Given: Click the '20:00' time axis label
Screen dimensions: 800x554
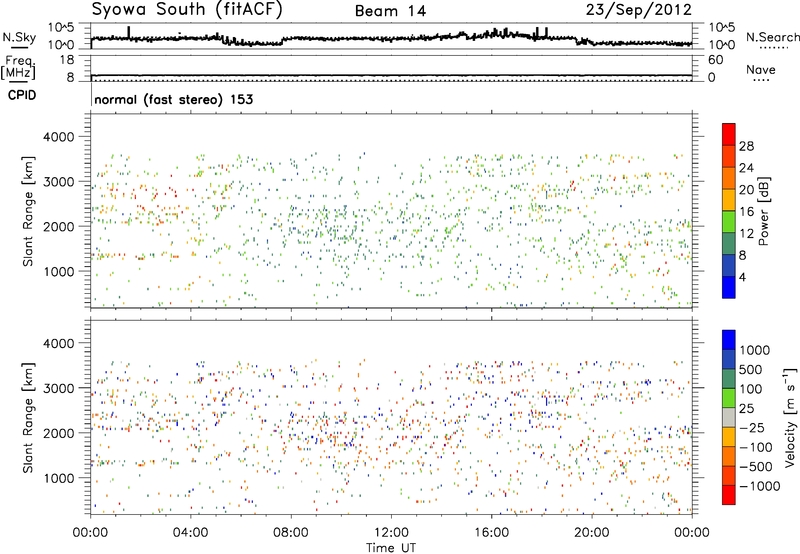Looking at the screenshot, I should pos(592,533).
